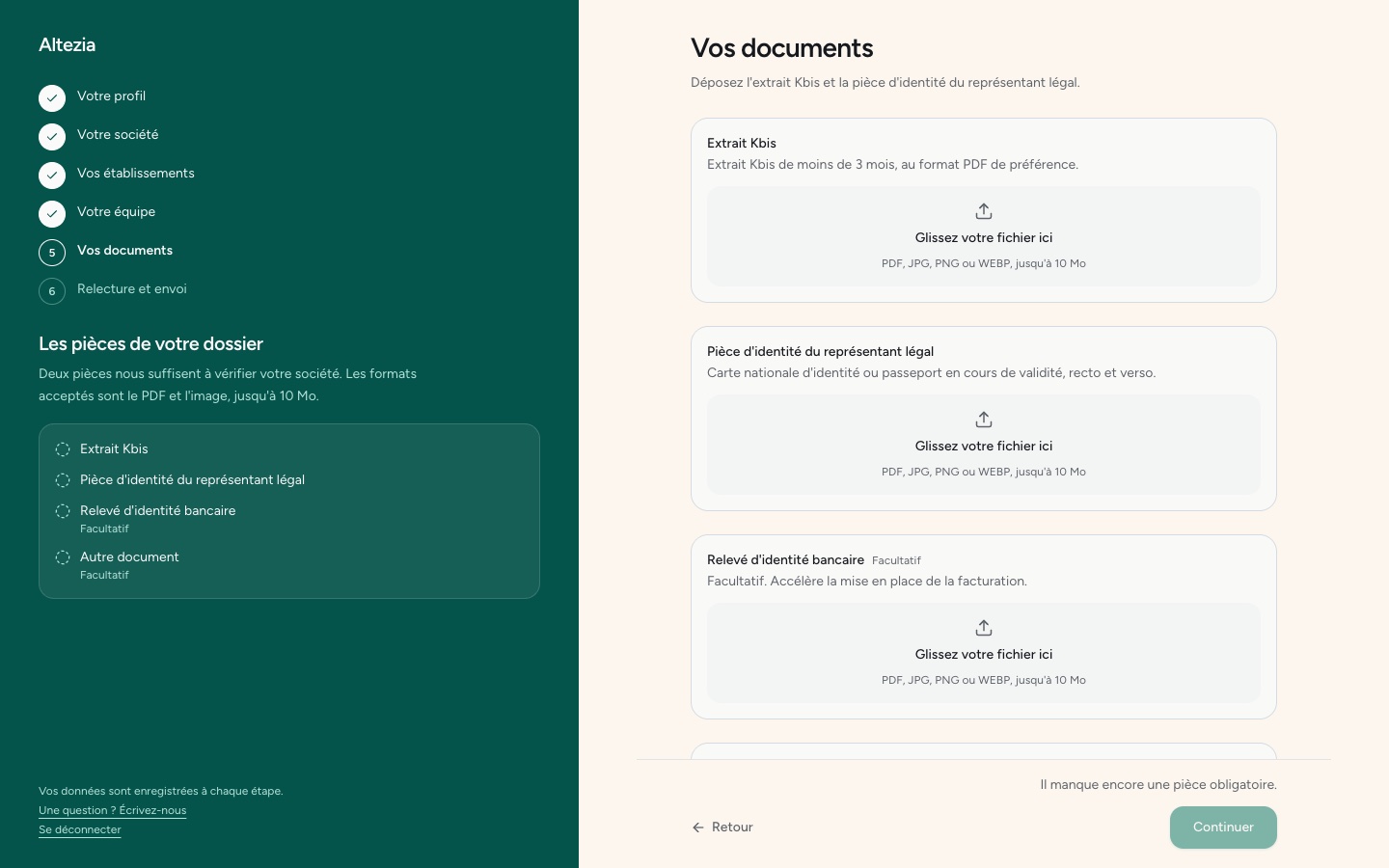Click the checkmark icon beside Votre profil

(52, 98)
